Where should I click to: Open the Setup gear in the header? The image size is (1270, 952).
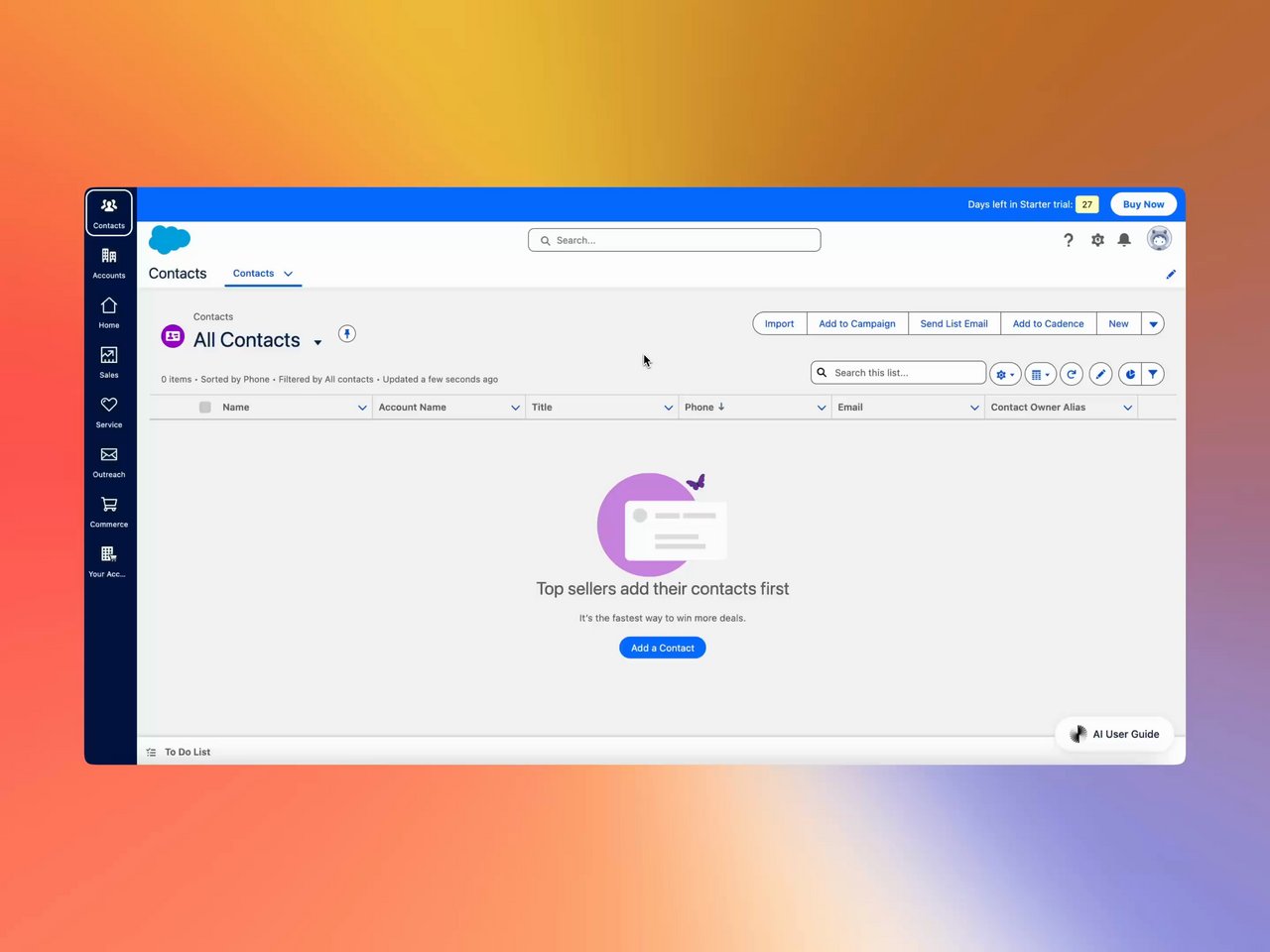point(1097,240)
